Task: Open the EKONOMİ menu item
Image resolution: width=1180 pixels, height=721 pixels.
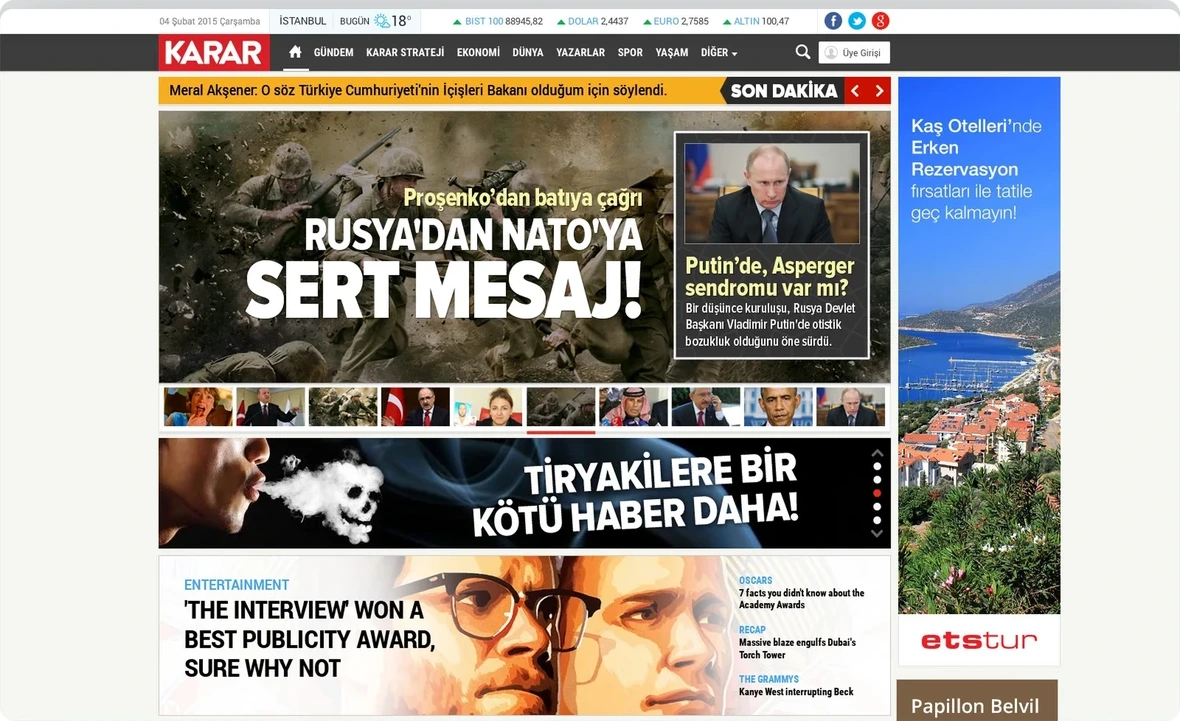Action: (x=478, y=53)
